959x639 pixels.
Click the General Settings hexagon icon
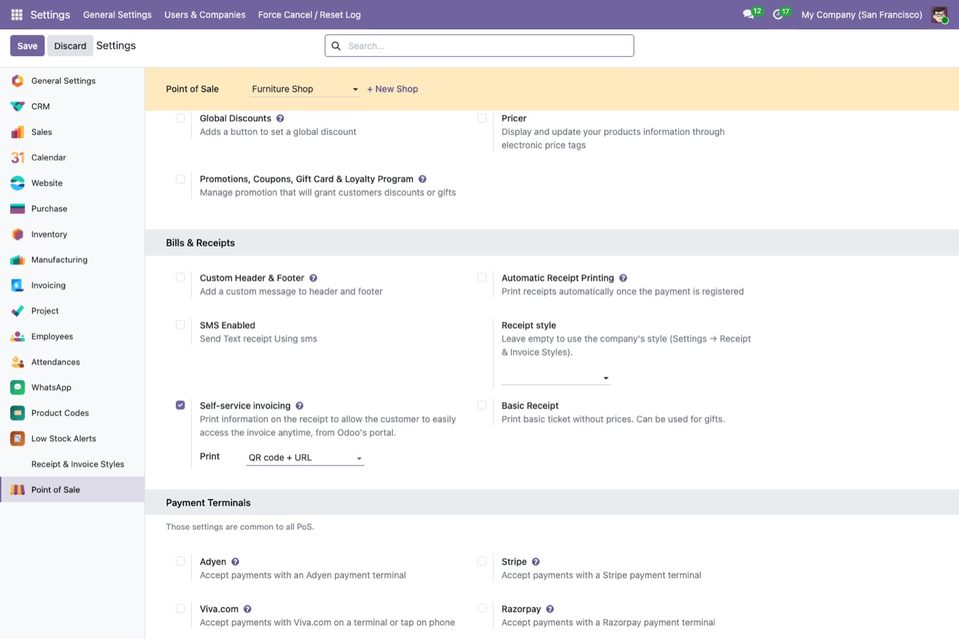[x=18, y=81]
